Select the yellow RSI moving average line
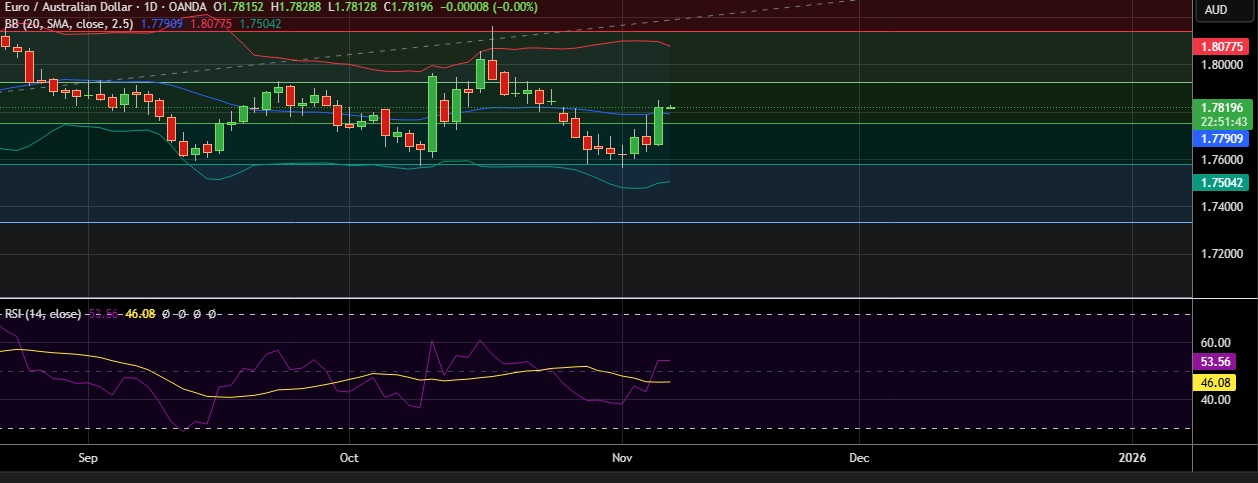Viewport: 1258px width, 483px height. [335, 376]
